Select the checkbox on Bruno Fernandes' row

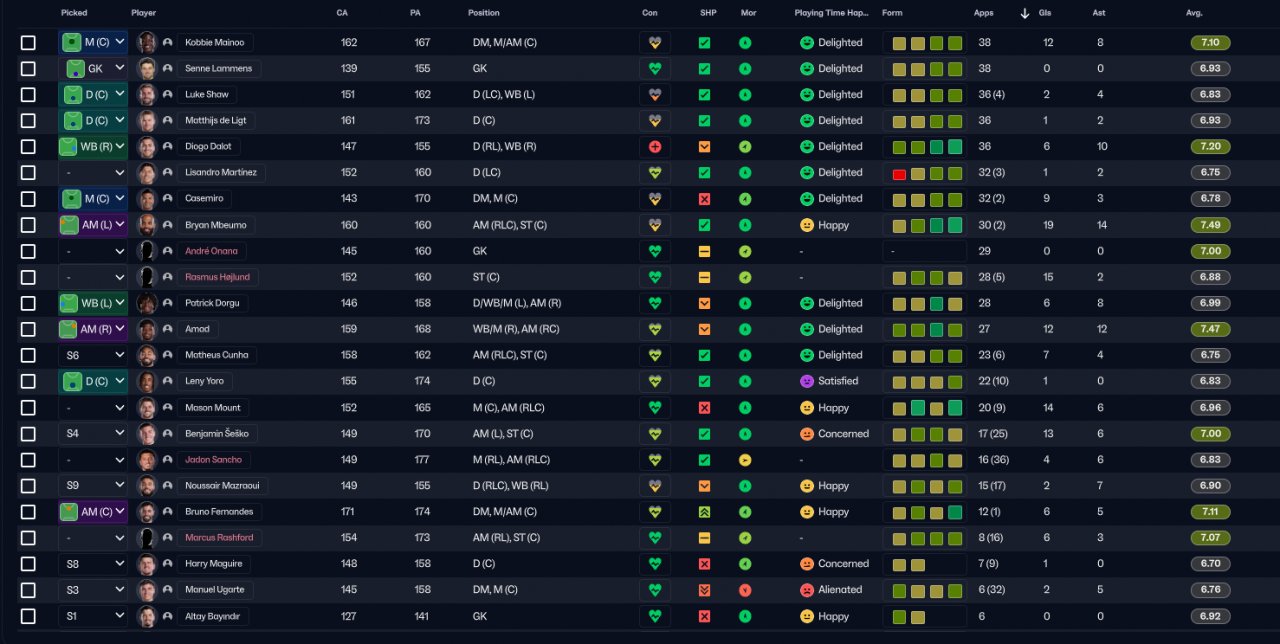28,512
